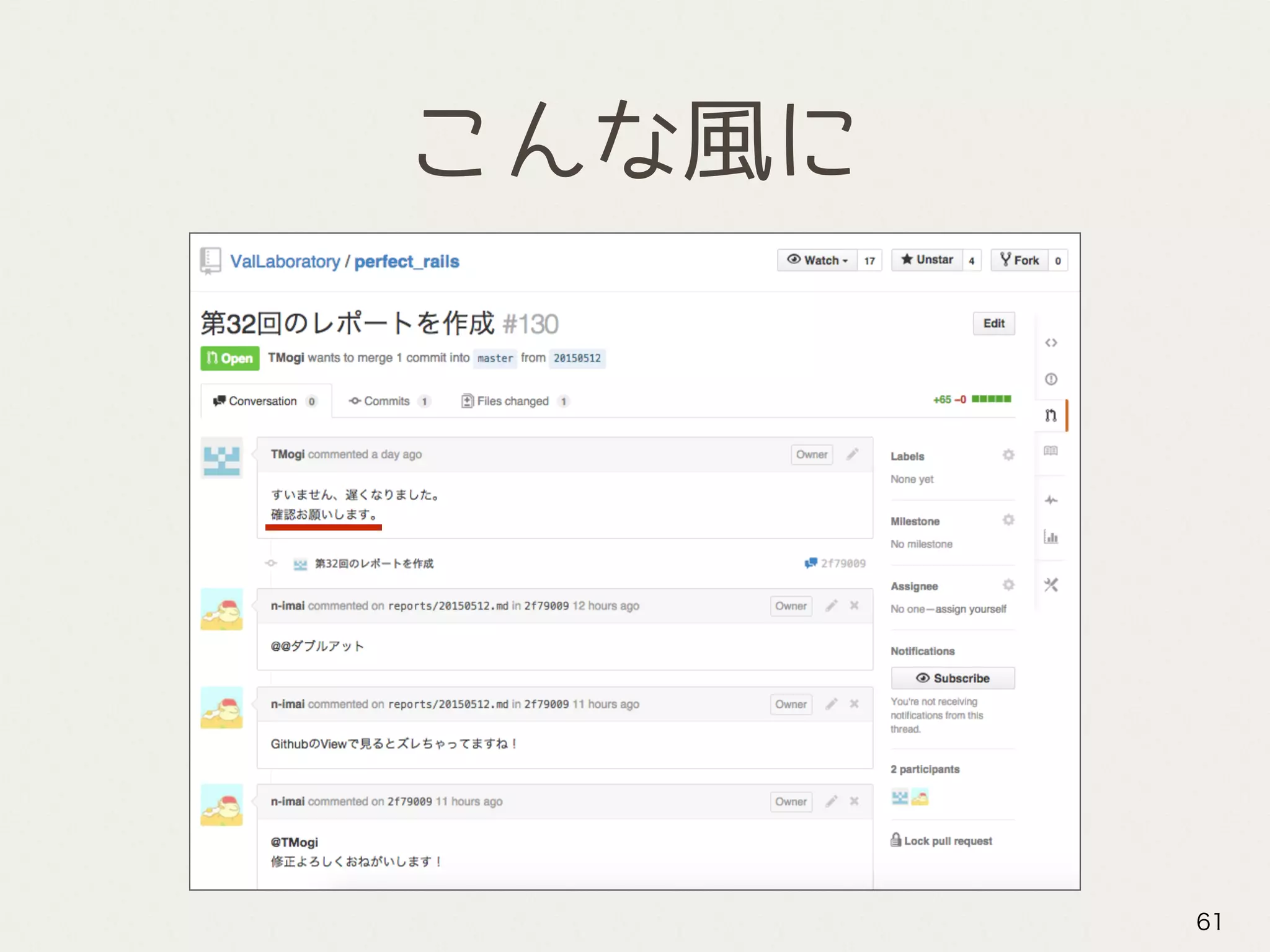The image size is (1270, 952).
Task: Edit TMogi's comment with pencil icon
Action: pos(853,454)
